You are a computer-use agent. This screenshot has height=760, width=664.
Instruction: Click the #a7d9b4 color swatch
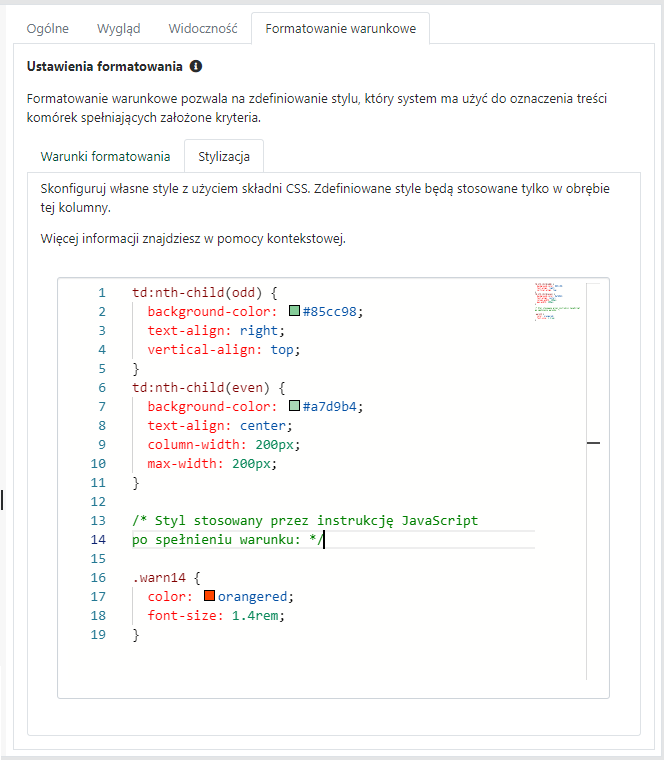point(294,406)
